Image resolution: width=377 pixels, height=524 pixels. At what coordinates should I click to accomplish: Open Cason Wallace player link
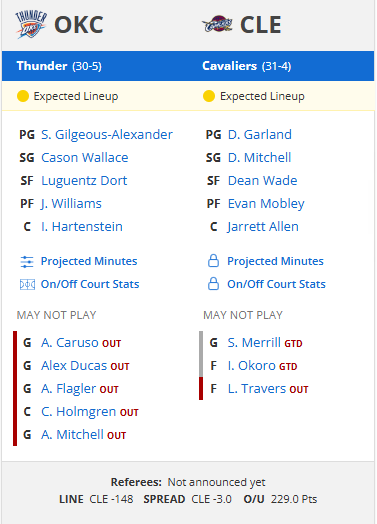[85, 158]
